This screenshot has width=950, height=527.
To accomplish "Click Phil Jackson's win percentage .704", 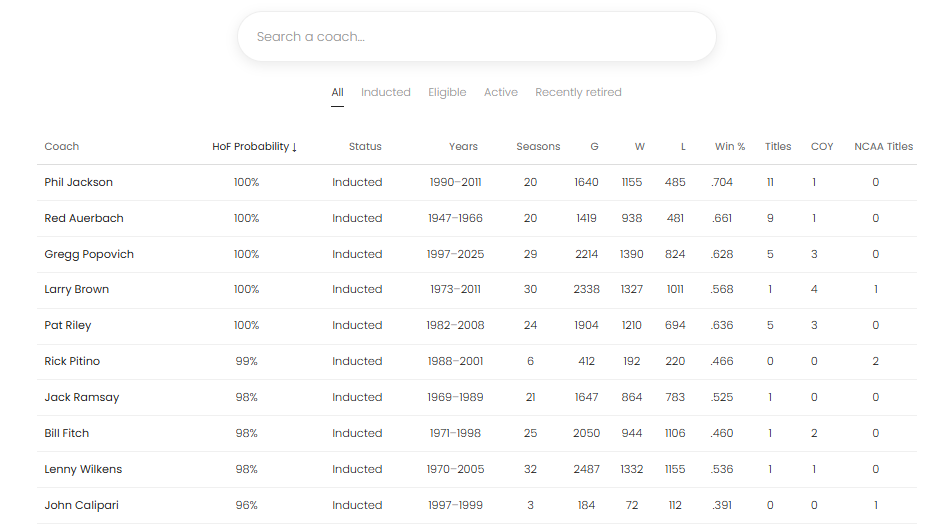I will coord(722,182).
